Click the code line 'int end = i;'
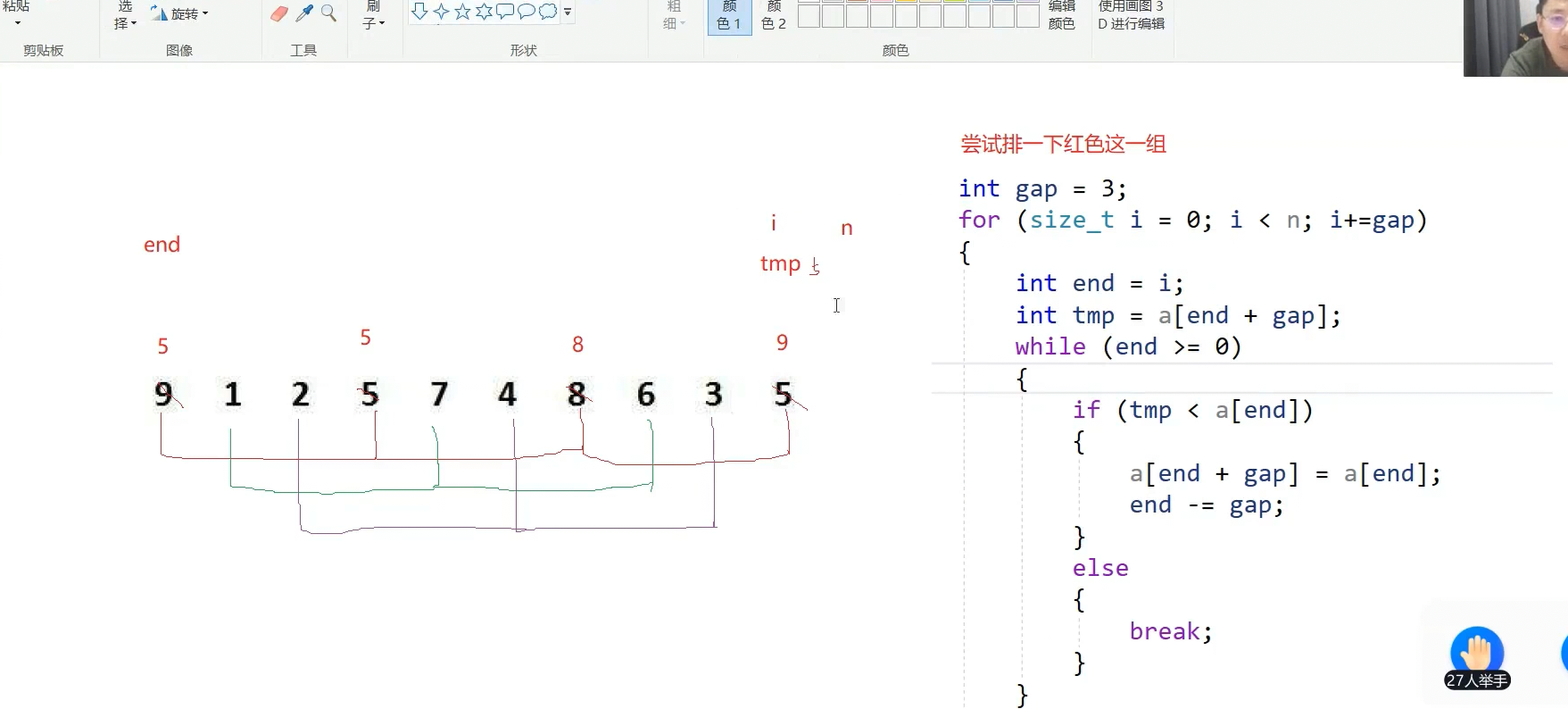The image size is (1568, 709). pos(1099,283)
